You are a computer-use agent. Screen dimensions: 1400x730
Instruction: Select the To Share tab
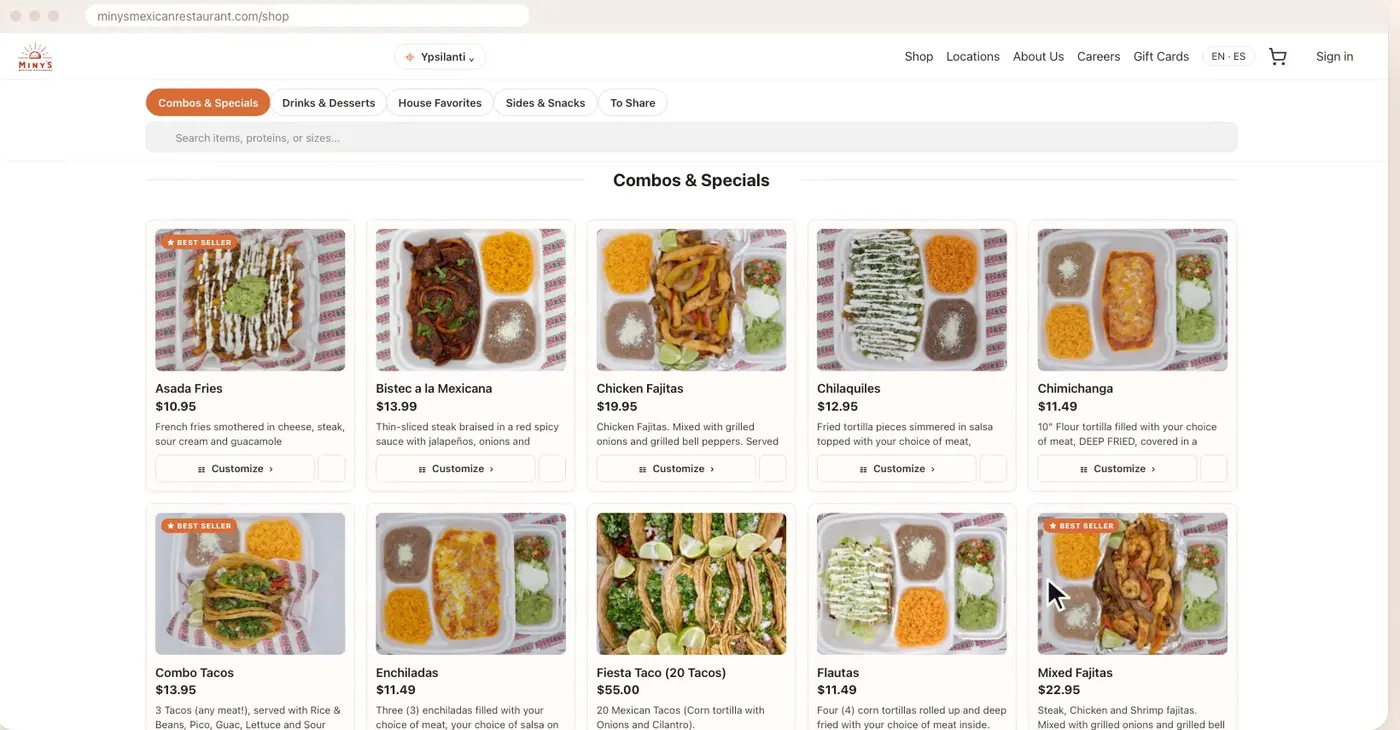(633, 103)
